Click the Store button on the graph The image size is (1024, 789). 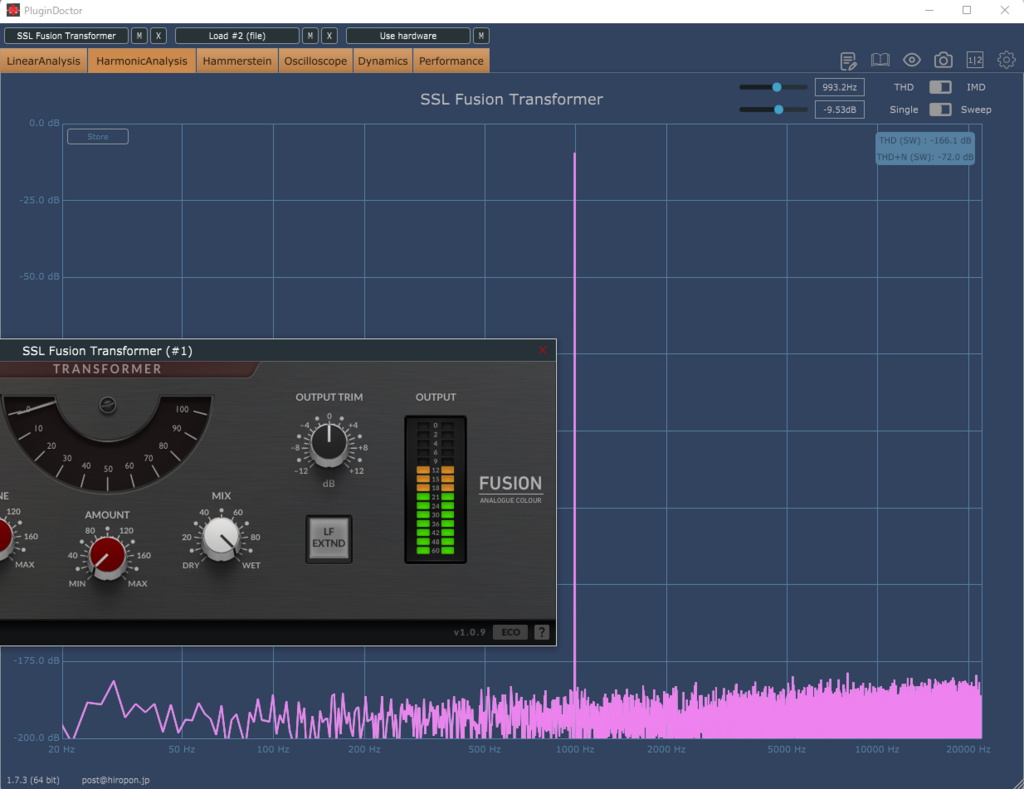(98, 137)
